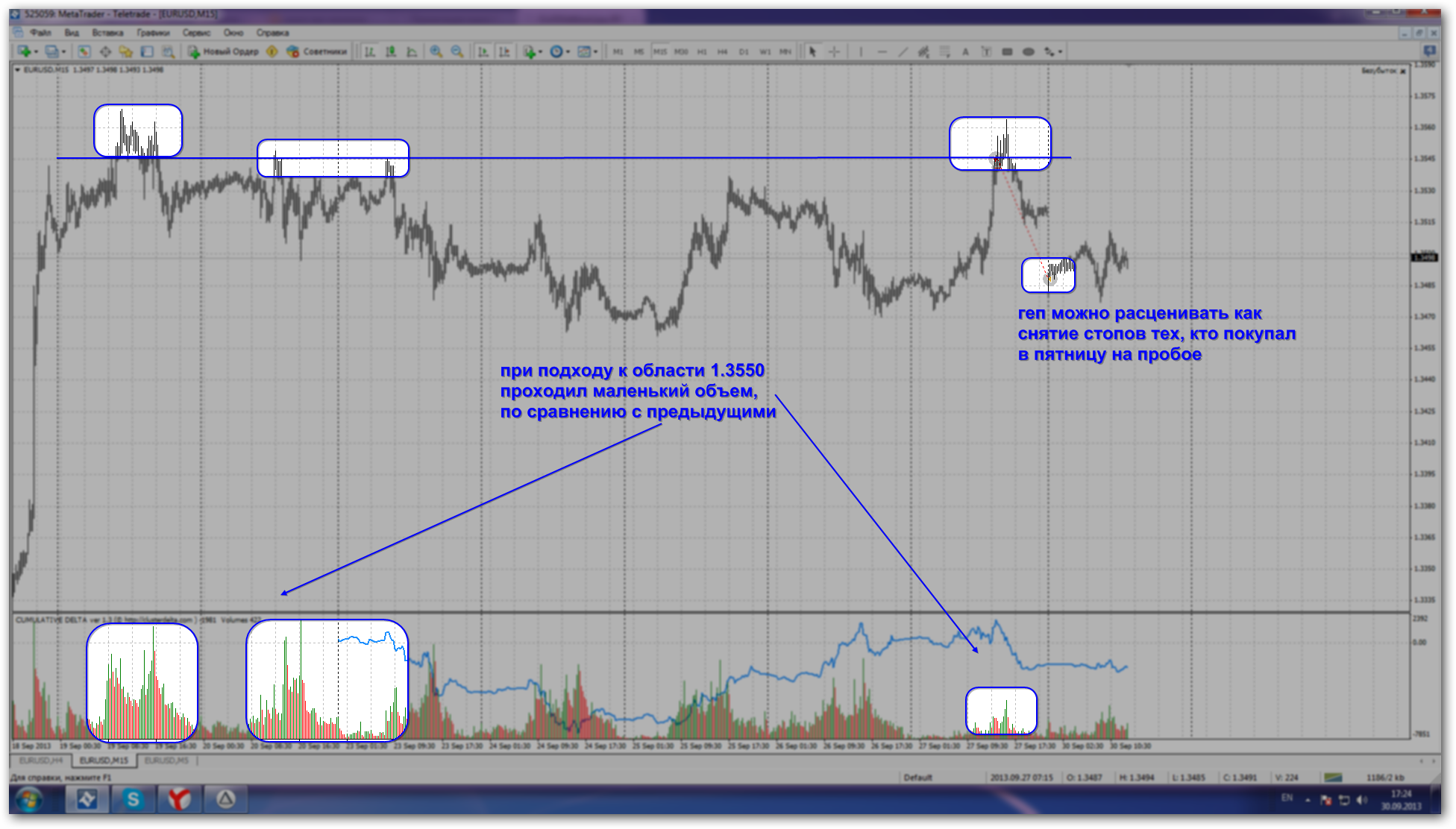
Task: Zoom in on the chart
Action: (x=436, y=51)
